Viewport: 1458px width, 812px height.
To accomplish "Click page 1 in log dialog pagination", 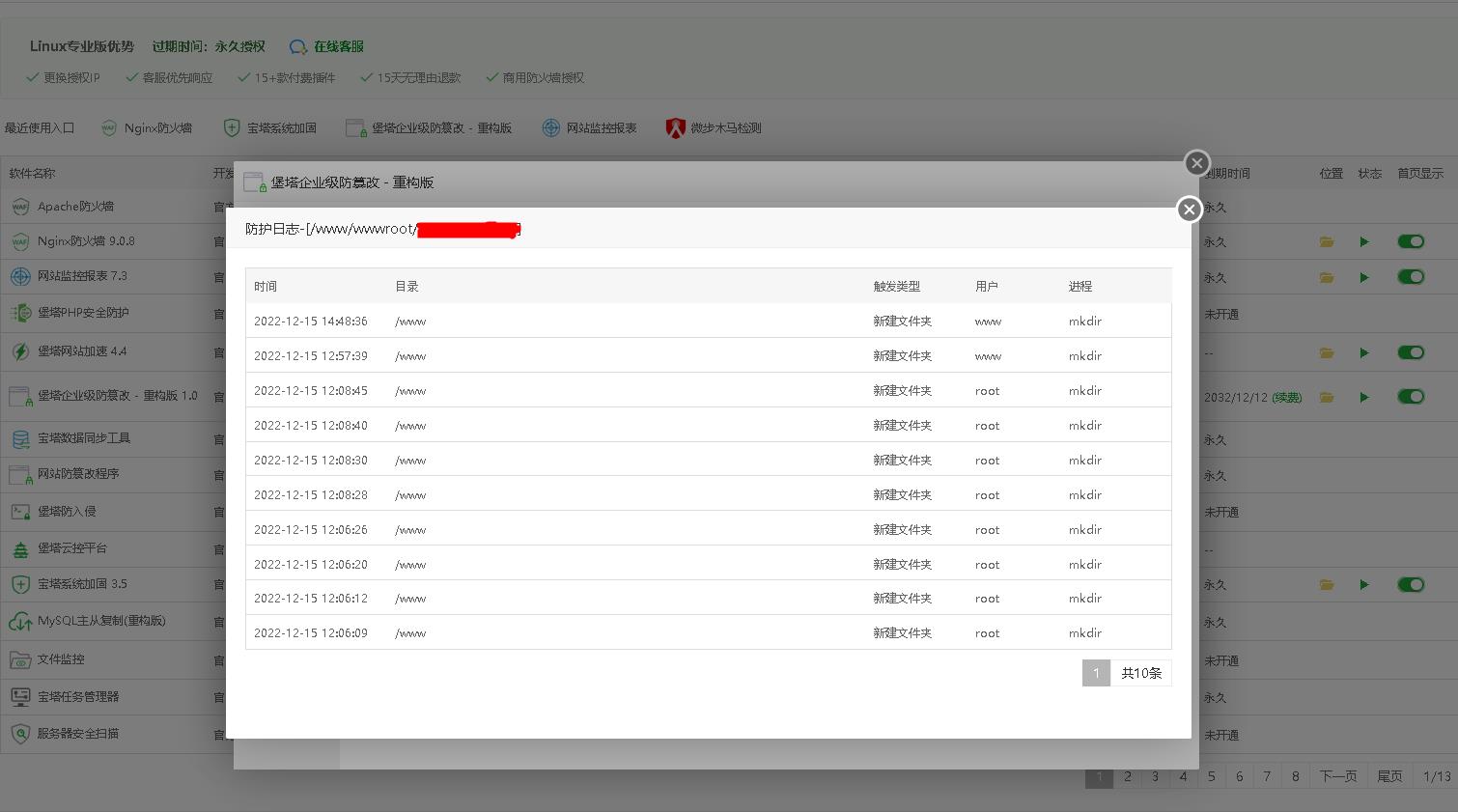I will point(1096,673).
